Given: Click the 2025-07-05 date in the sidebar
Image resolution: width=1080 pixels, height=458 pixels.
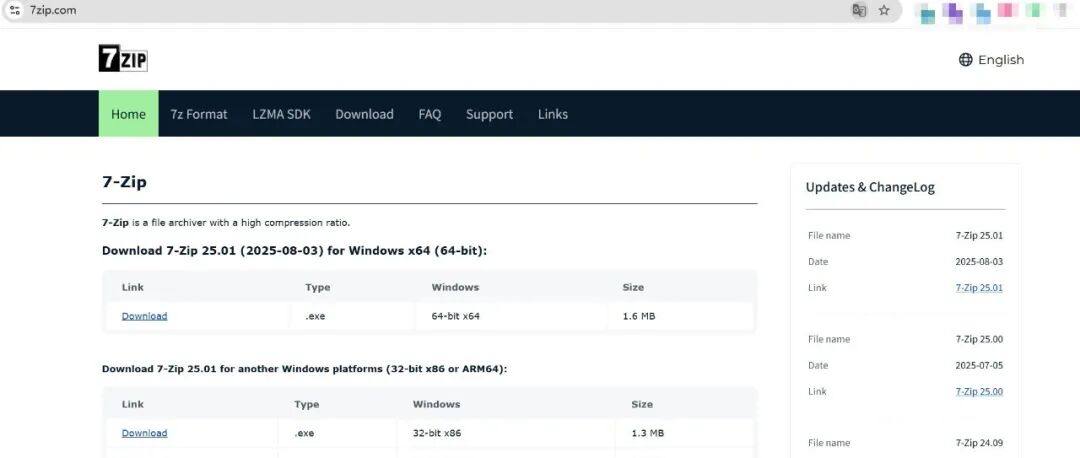Looking at the screenshot, I should click(x=979, y=365).
